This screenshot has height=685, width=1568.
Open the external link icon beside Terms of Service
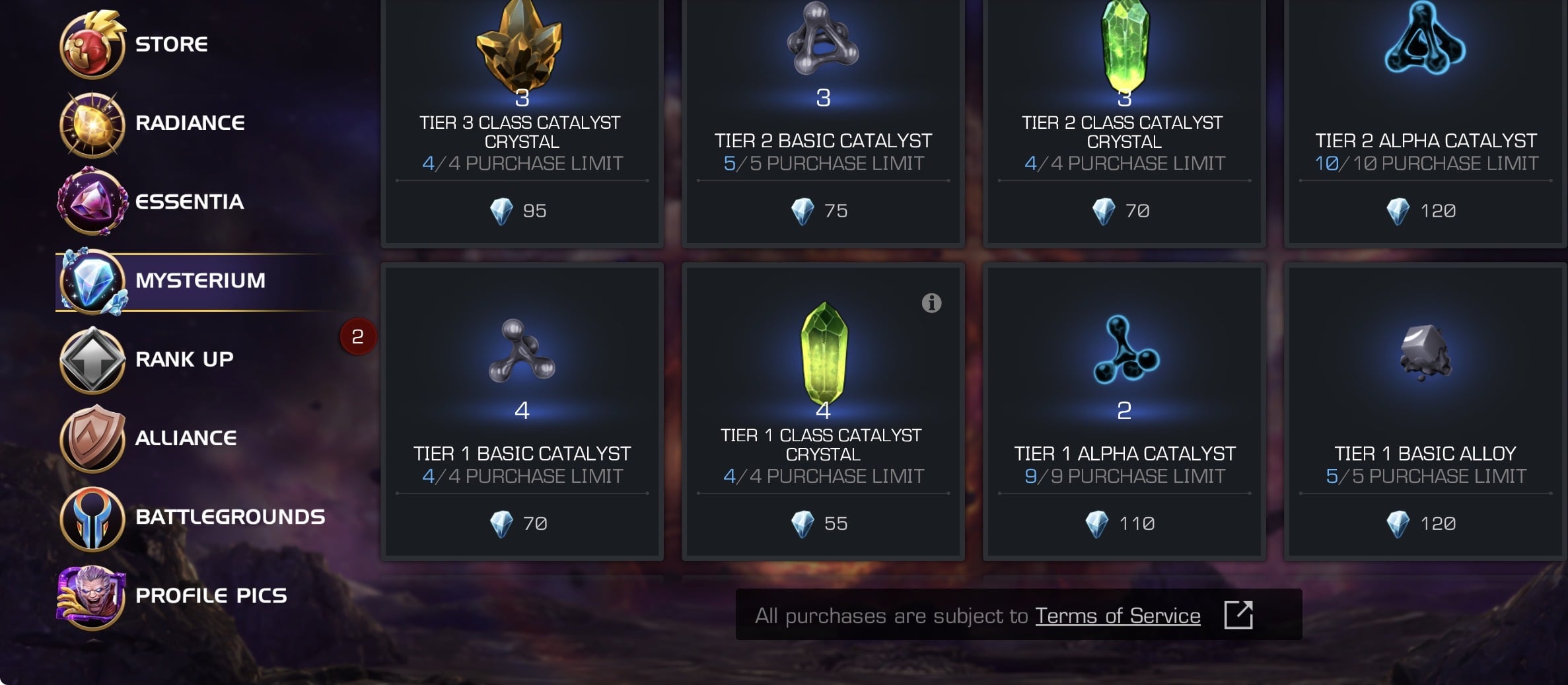[1238, 615]
